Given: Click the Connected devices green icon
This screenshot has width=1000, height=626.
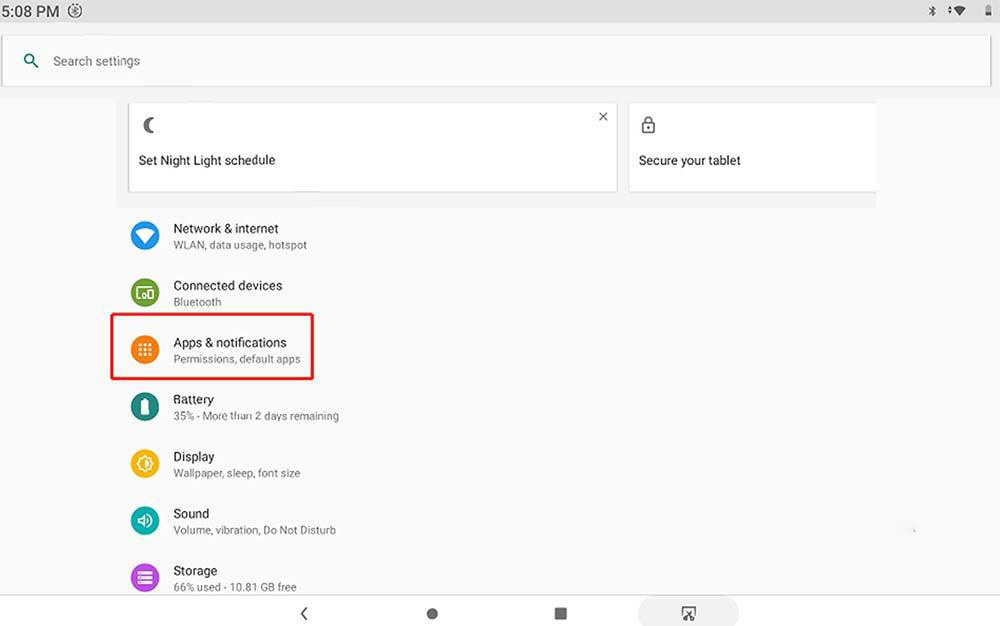Looking at the screenshot, I should pyautogui.click(x=145, y=293).
